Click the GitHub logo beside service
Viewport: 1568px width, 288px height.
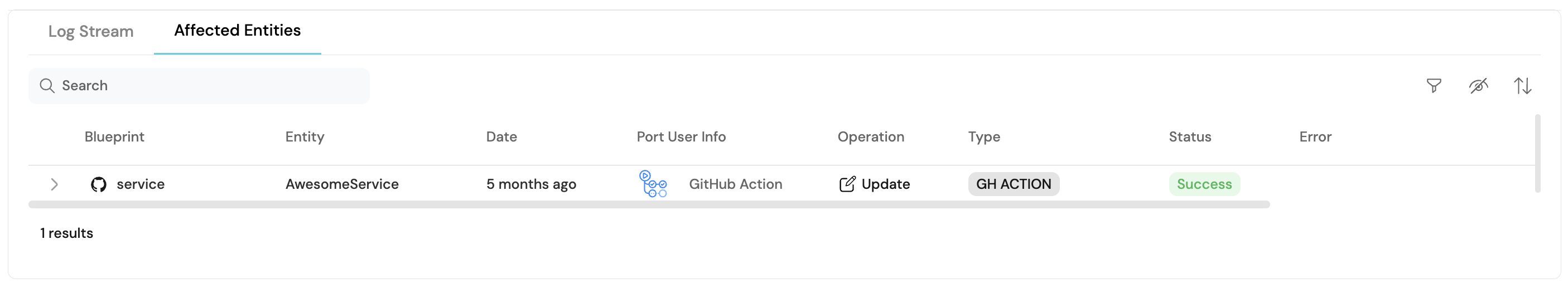point(99,184)
